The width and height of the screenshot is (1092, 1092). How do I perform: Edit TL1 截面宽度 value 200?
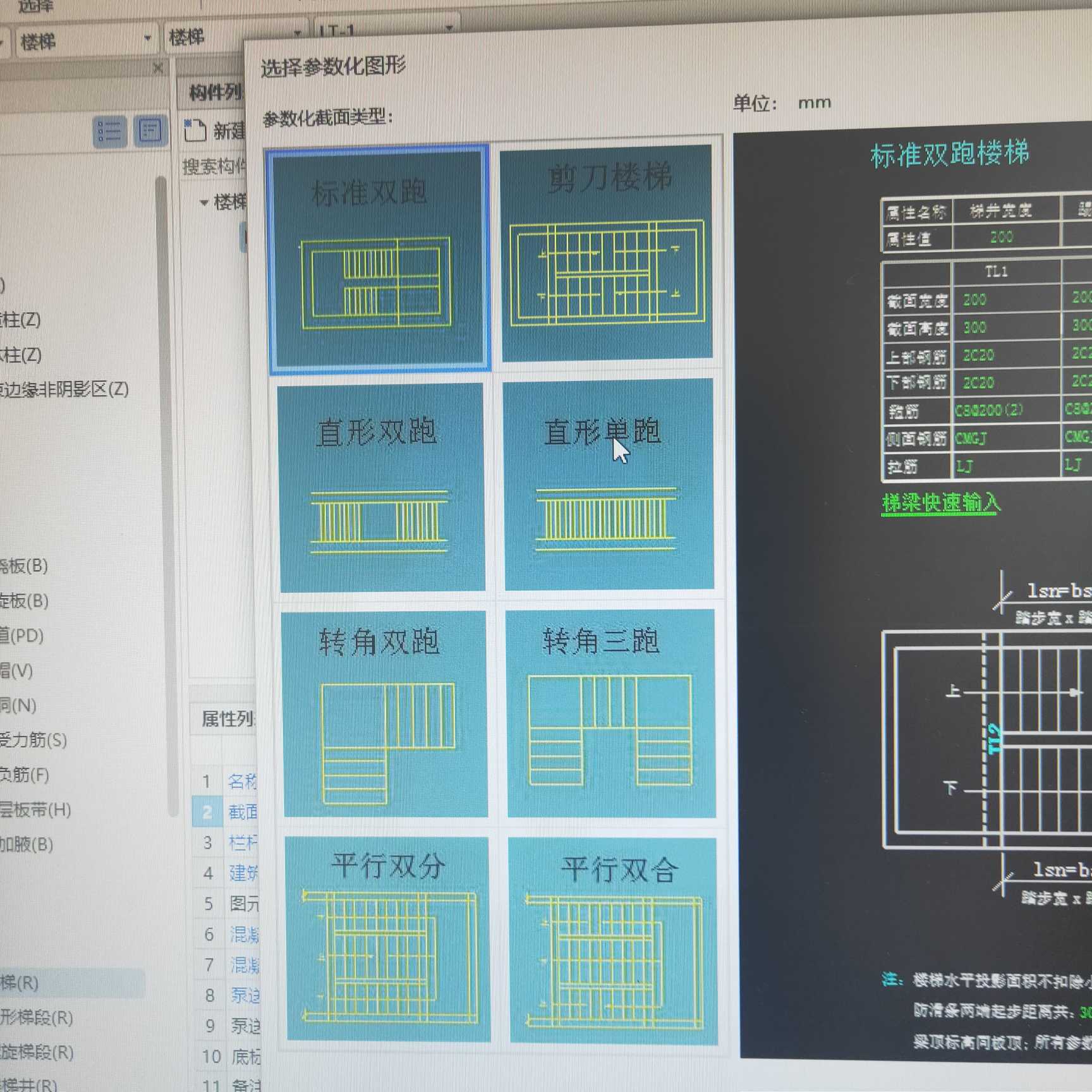[975, 300]
